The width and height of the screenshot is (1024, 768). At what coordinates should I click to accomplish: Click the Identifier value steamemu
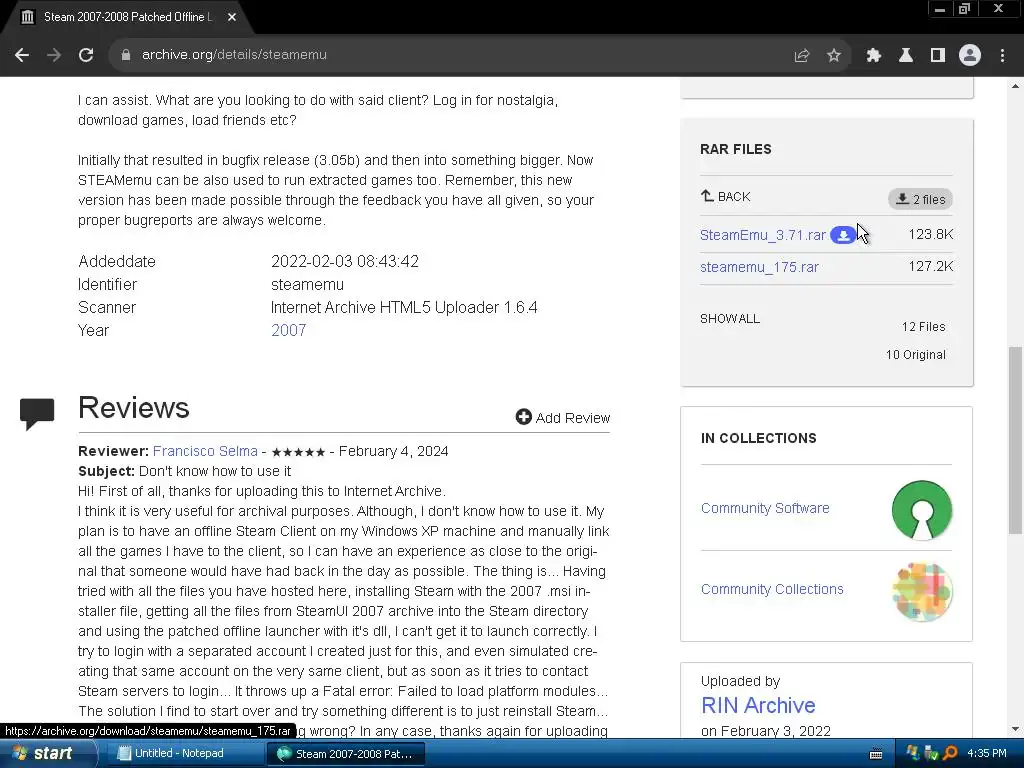pyautogui.click(x=308, y=285)
